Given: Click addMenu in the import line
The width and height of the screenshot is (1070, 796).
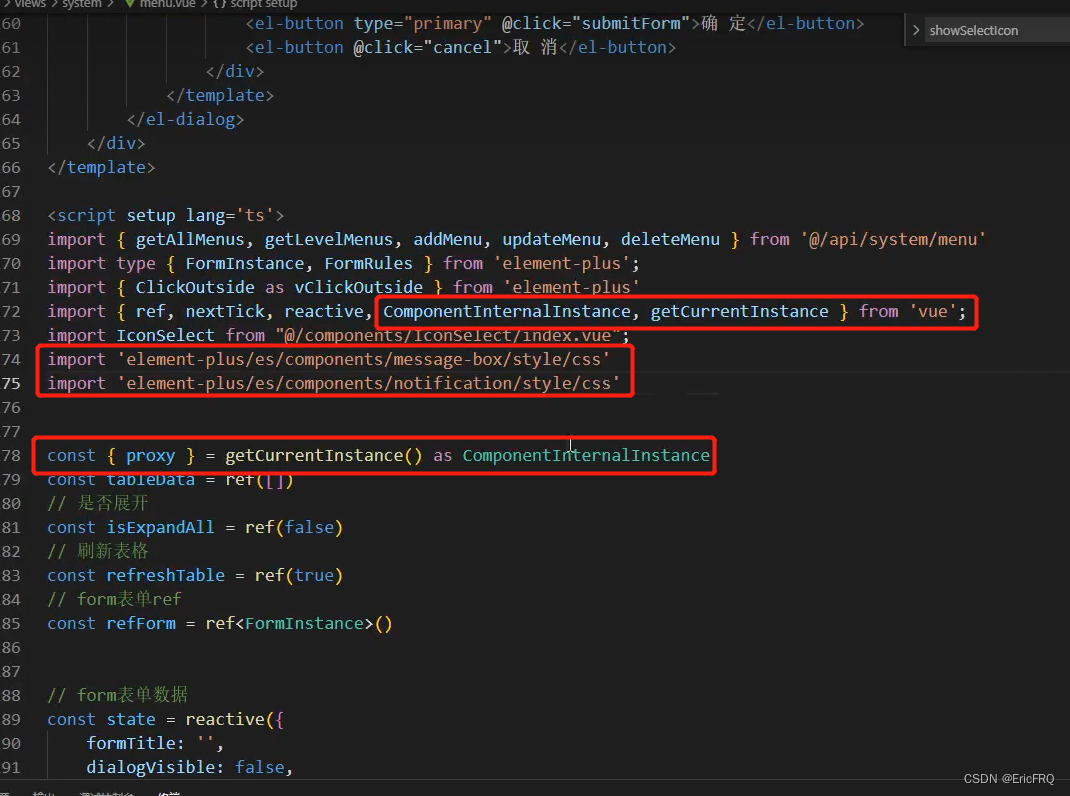Looking at the screenshot, I should [x=448, y=240].
